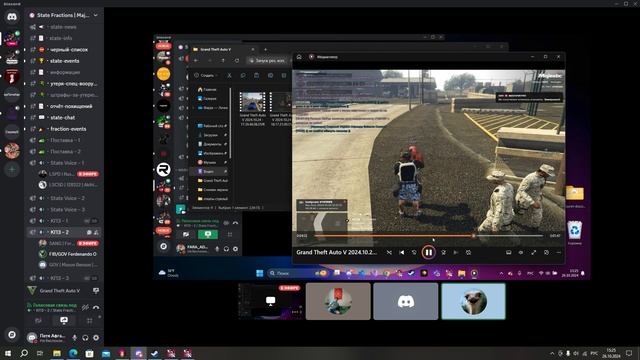Join the КПЗ - 1 voice channel

(63, 221)
